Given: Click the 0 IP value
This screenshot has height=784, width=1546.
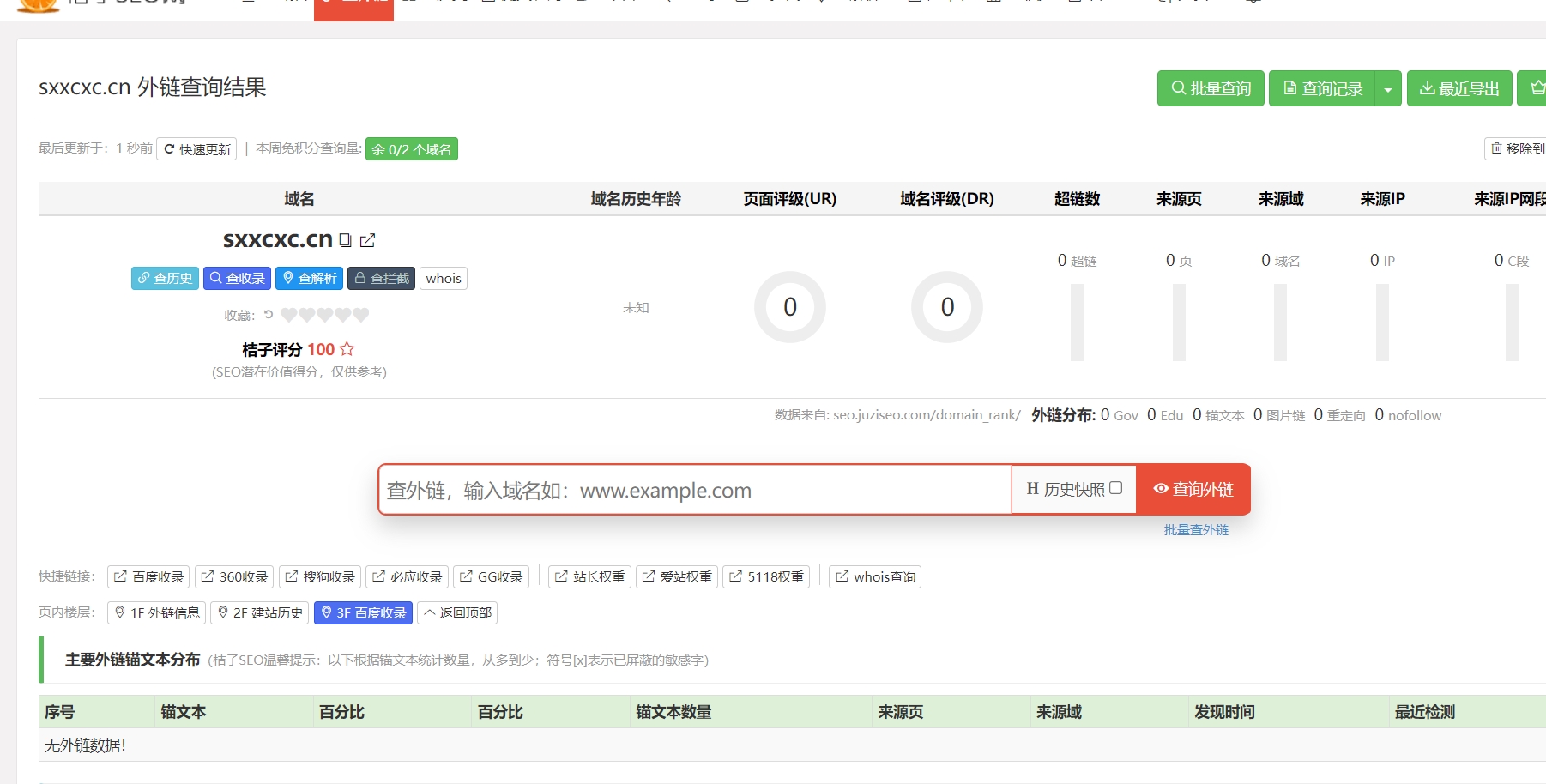Looking at the screenshot, I should pos(1382,261).
